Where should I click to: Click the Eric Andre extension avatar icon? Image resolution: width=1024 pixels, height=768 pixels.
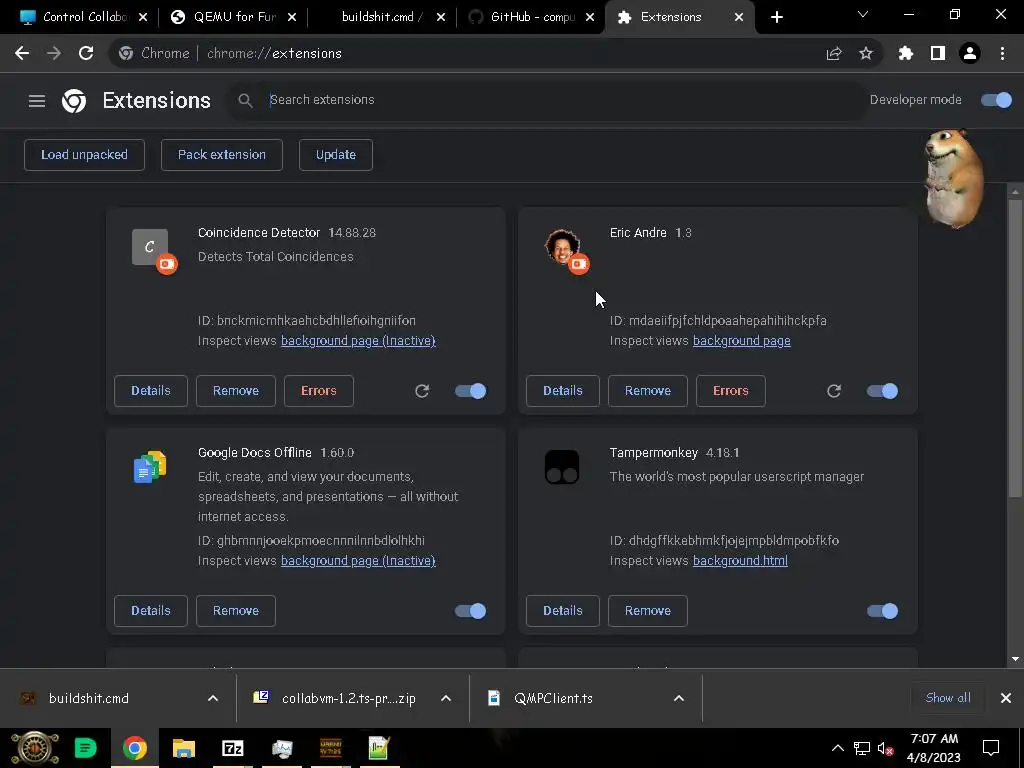(562, 247)
